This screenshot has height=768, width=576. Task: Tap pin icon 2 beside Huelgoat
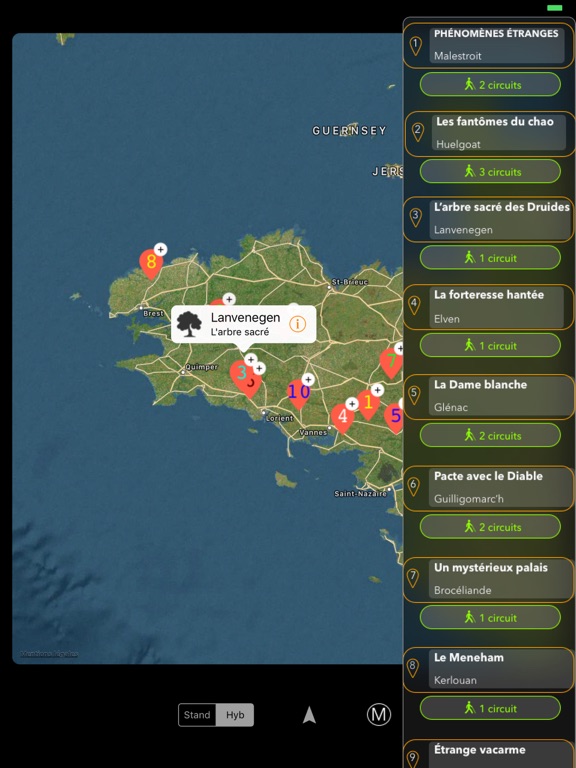[x=417, y=132]
